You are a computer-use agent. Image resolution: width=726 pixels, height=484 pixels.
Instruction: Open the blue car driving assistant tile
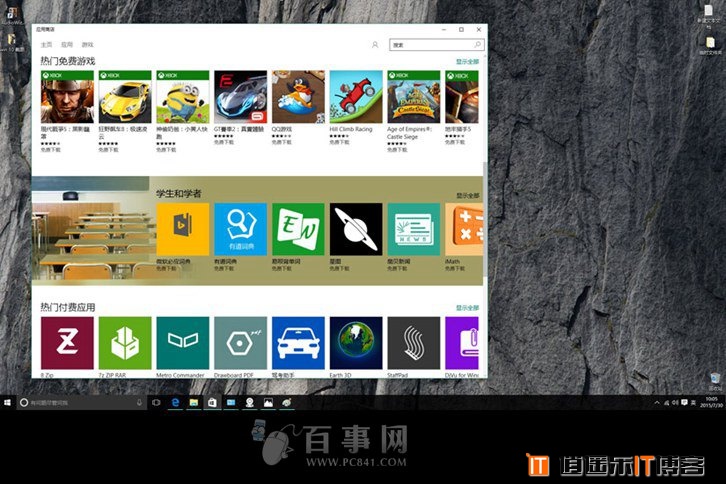pyautogui.click(x=298, y=343)
